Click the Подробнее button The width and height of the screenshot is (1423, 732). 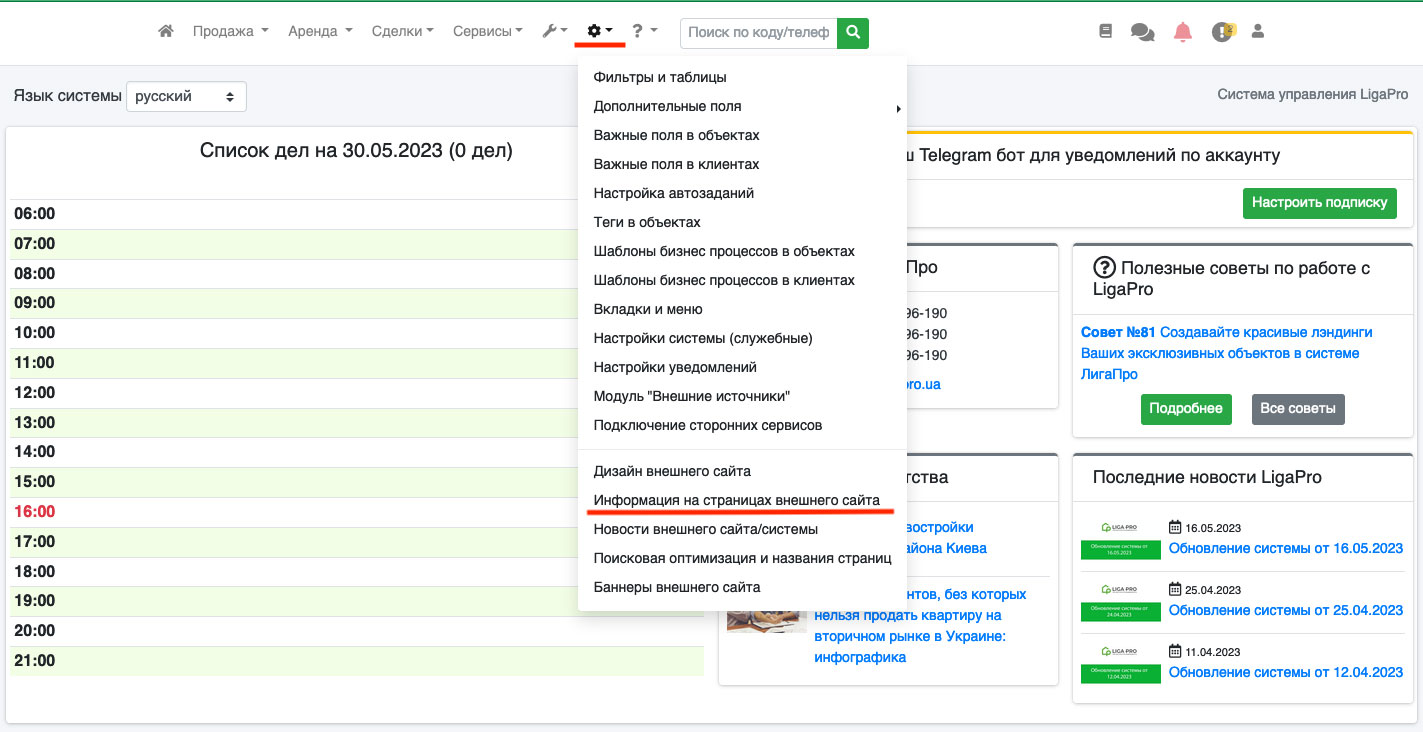coord(1186,409)
